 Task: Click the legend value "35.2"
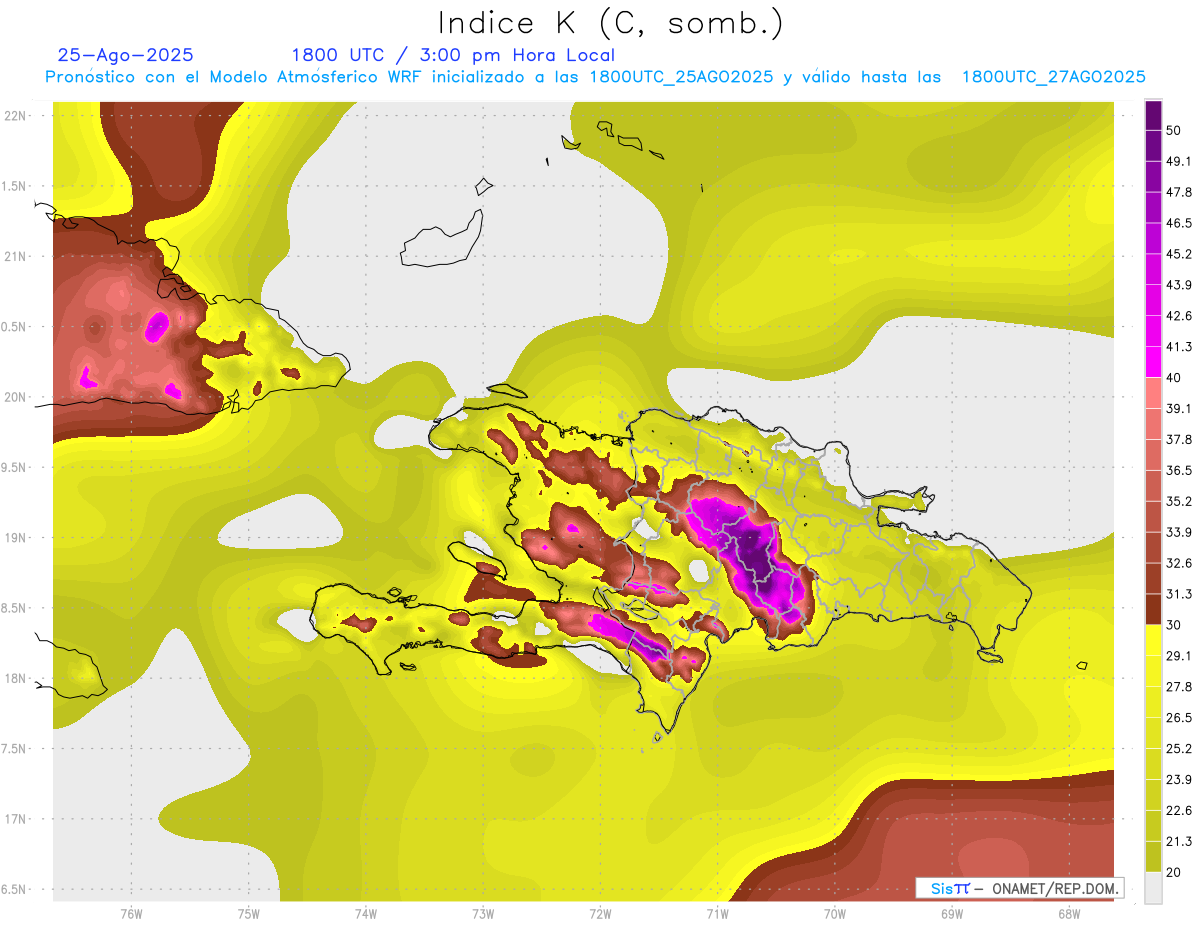click(x=1178, y=501)
